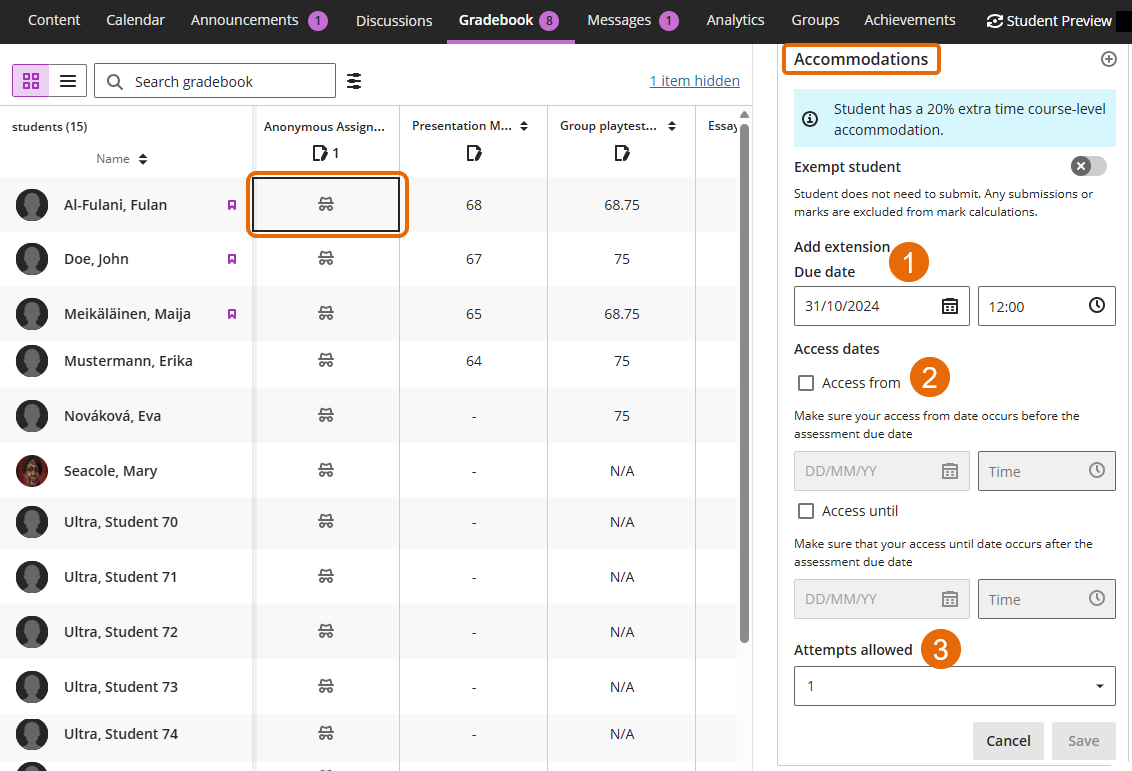
Task: Select Al-Fulani's Anonymous Assignment cell
Action: pyautogui.click(x=326, y=205)
